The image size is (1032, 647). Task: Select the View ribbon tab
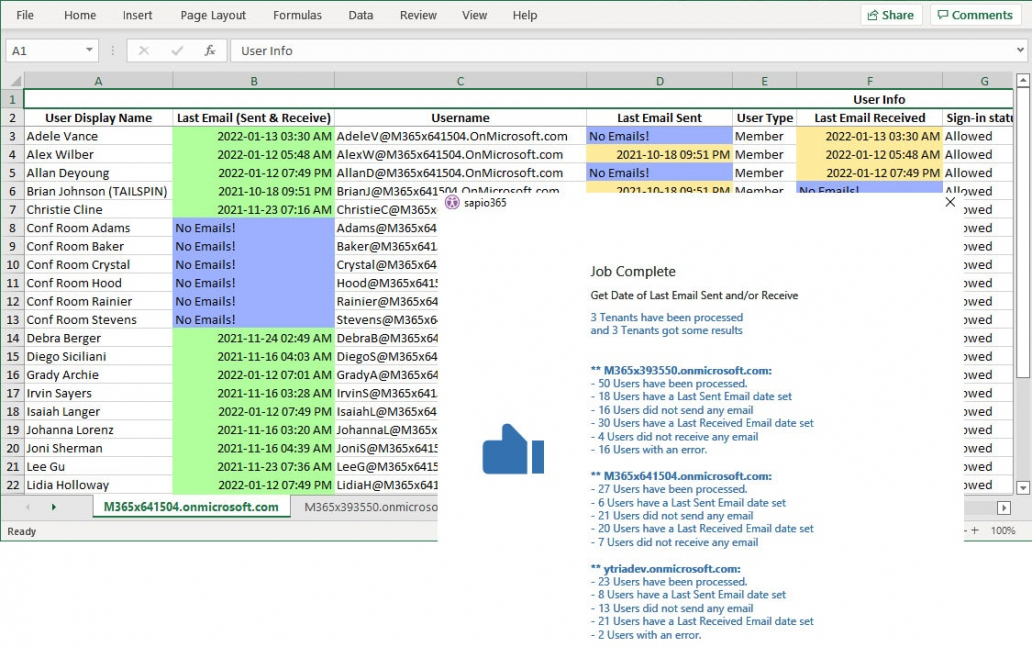point(474,15)
